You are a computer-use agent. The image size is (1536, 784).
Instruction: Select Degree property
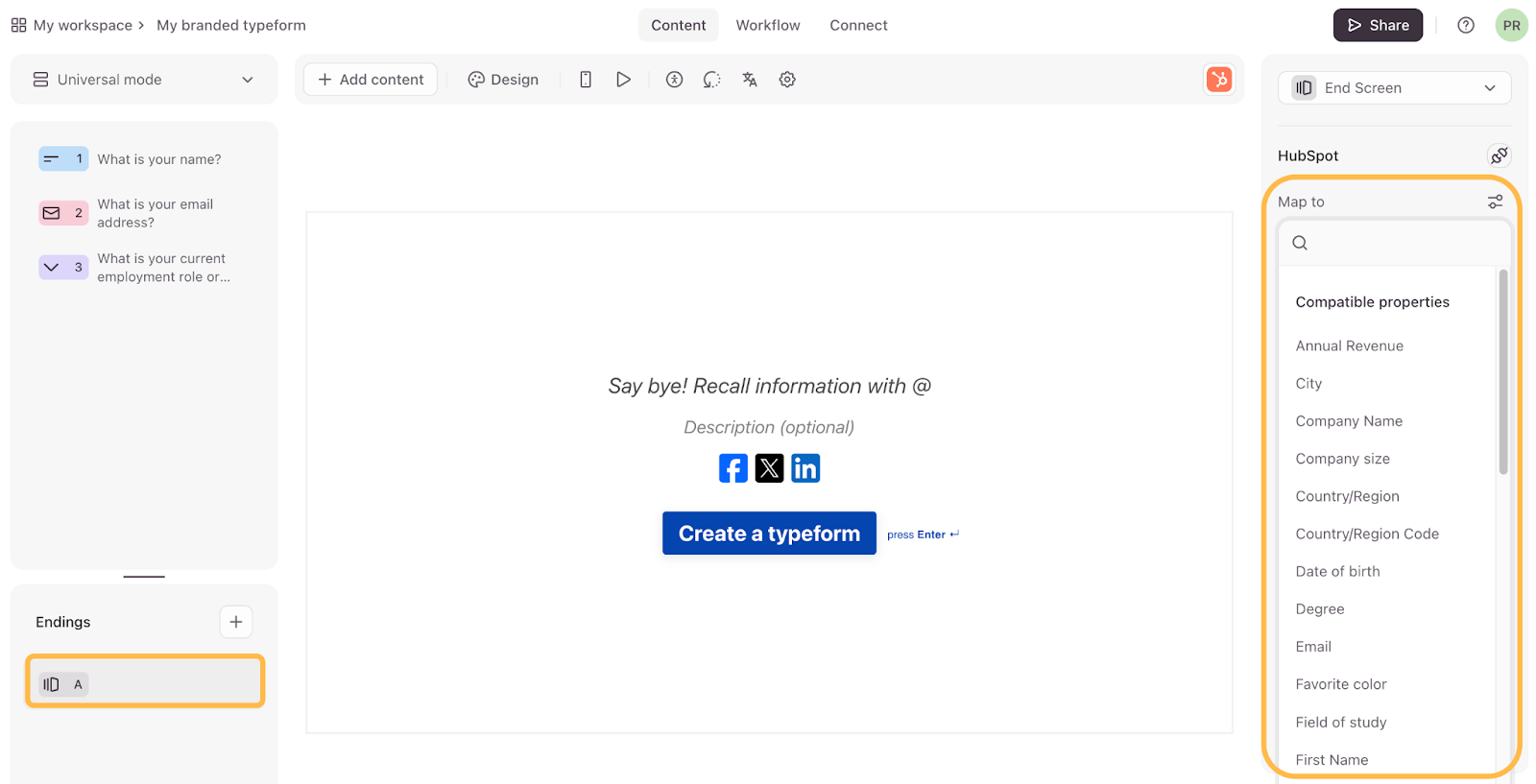pyautogui.click(x=1320, y=609)
